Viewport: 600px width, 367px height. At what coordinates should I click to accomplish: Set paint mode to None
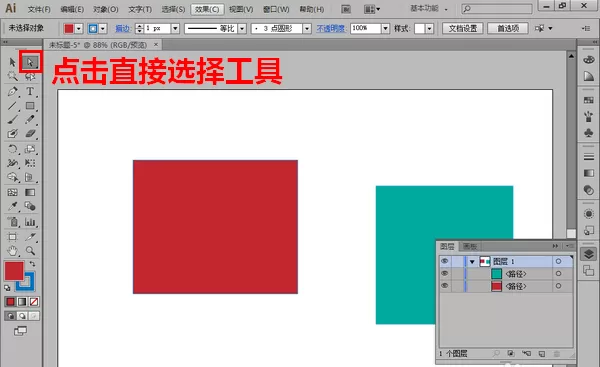34,302
